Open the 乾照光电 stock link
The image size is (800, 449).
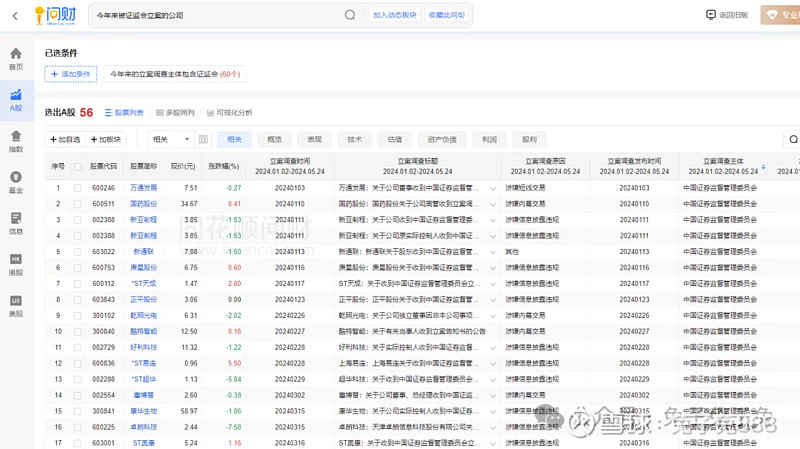[143, 315]
